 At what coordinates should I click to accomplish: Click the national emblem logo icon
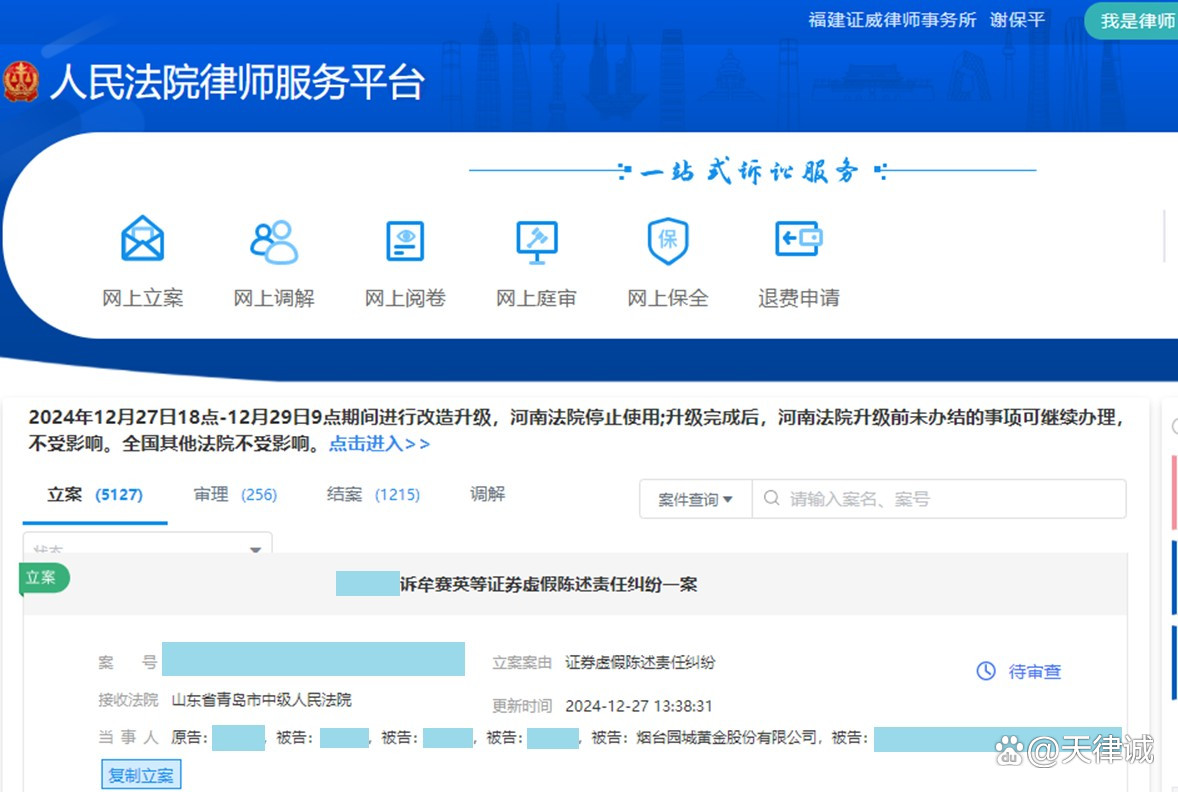click(21, 82)
